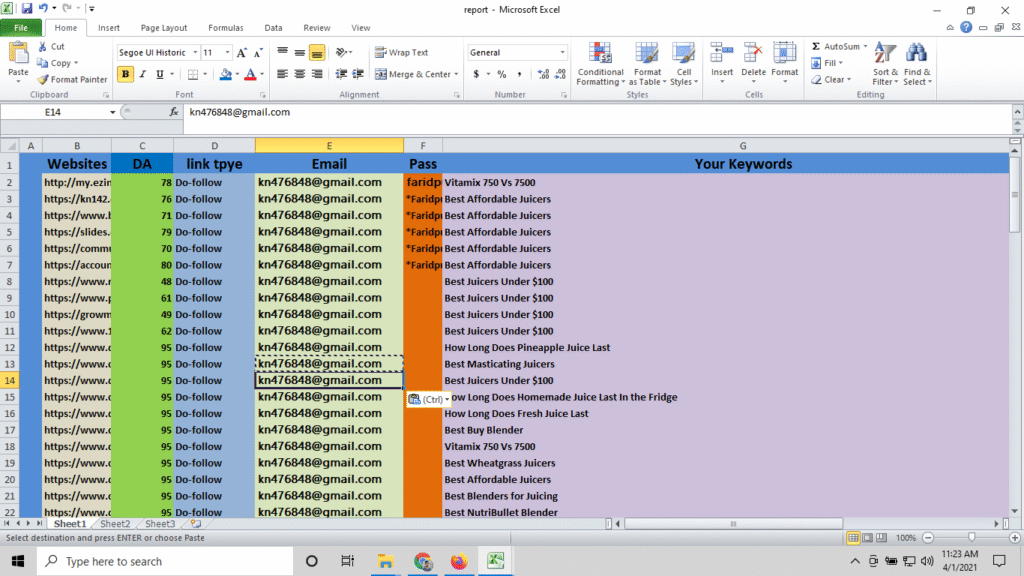Image resolution: width=1024 pixels, height=576 pixels.
Task: Open Firefox from the Windows taskbar
Action: (459, 561)
